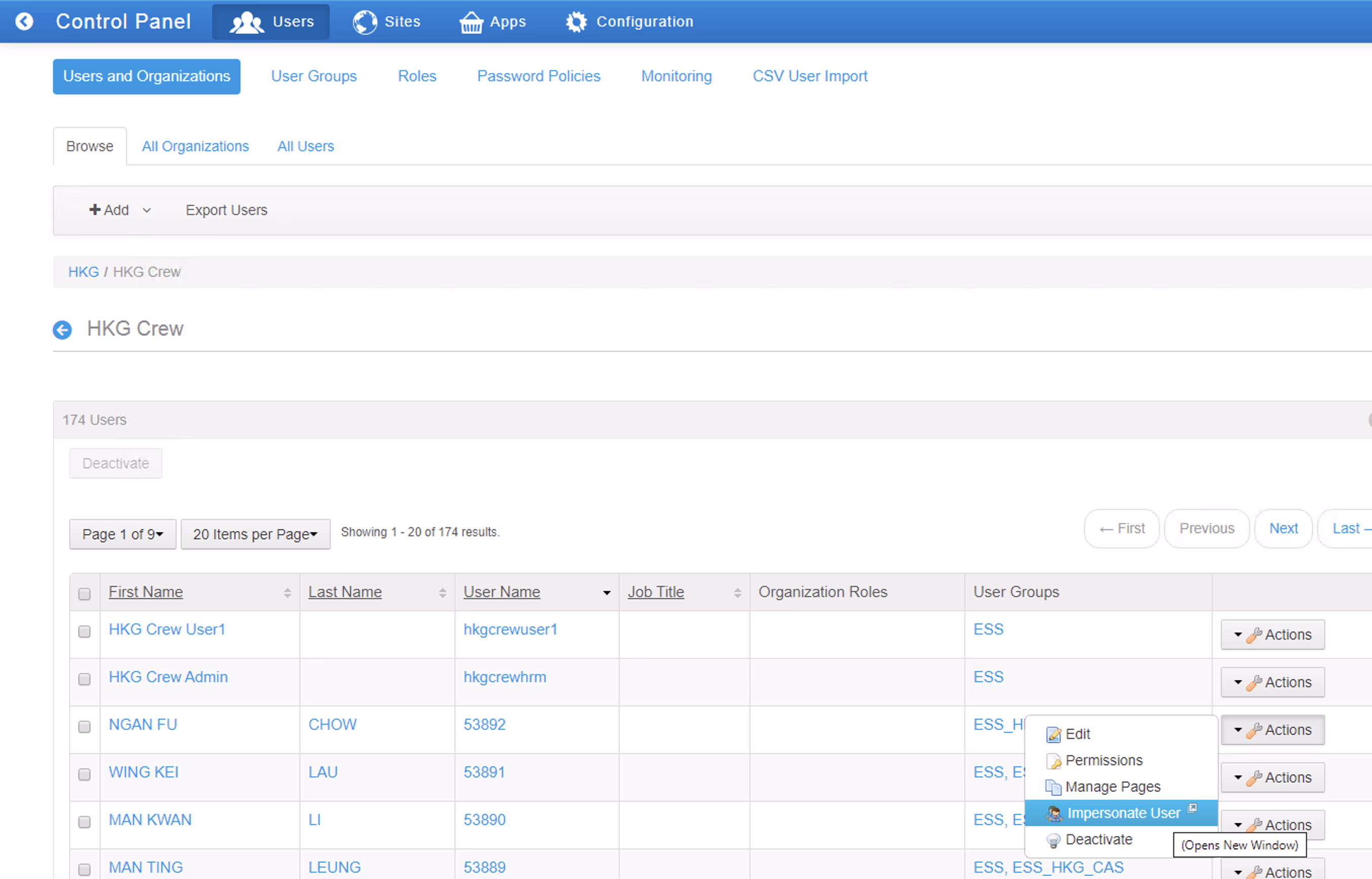Click the back arrow beside Control Panel

(24, 22)
